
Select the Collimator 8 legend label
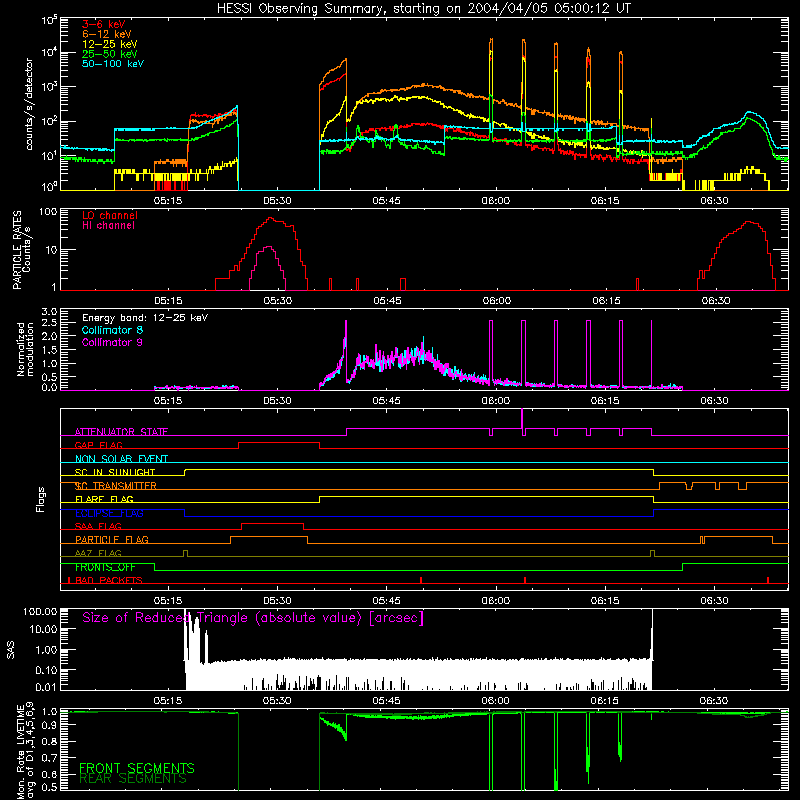click(x=112, y=330)
